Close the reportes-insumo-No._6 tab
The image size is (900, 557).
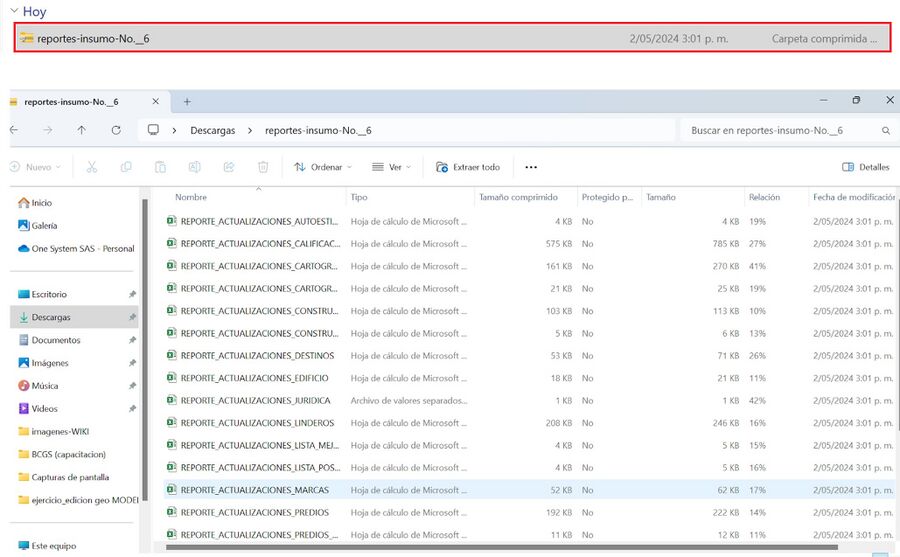pos(156,101)
